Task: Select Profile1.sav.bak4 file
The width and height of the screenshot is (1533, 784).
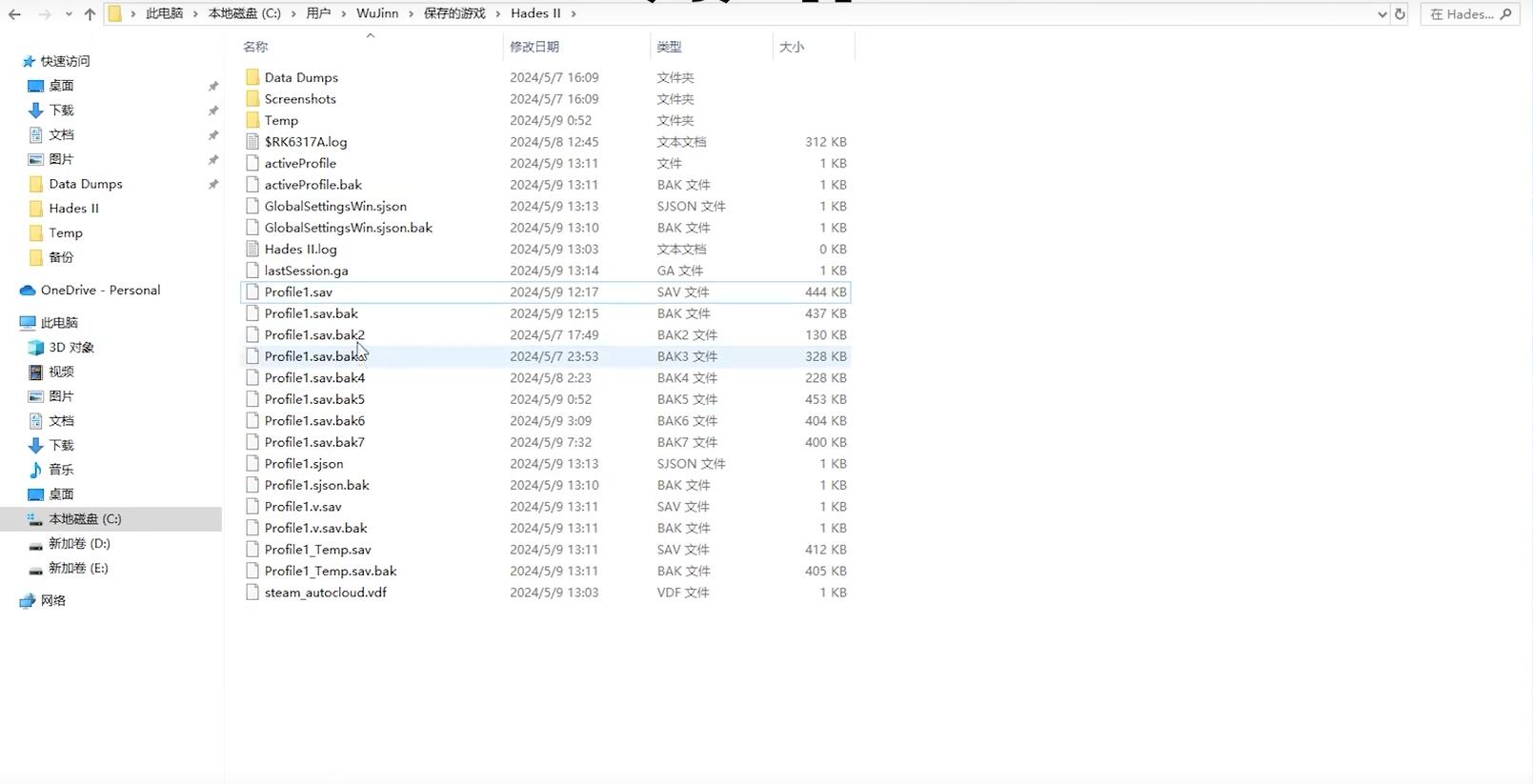Action: pyautogui.click(x=314, y=377)
